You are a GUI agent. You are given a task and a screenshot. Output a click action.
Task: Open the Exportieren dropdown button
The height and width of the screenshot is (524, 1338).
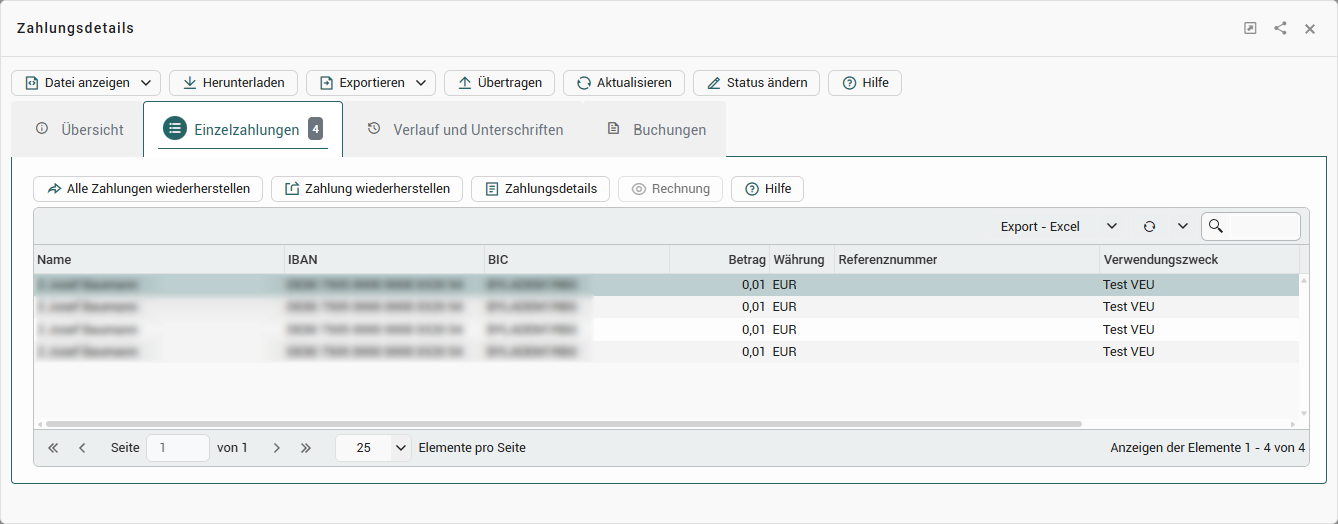tap(370, 83)
